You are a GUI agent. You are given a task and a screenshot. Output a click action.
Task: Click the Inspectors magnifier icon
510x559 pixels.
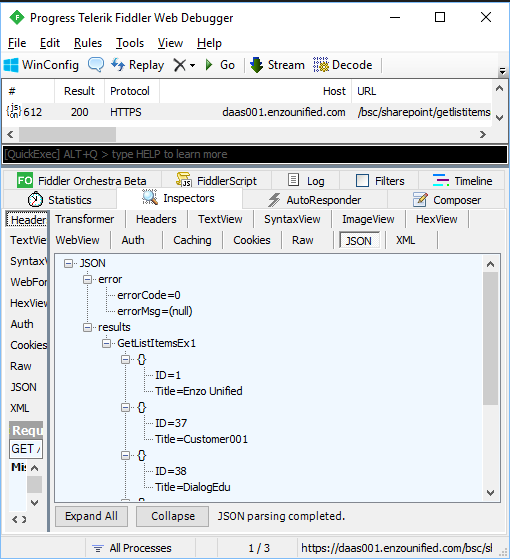[150, 197]
